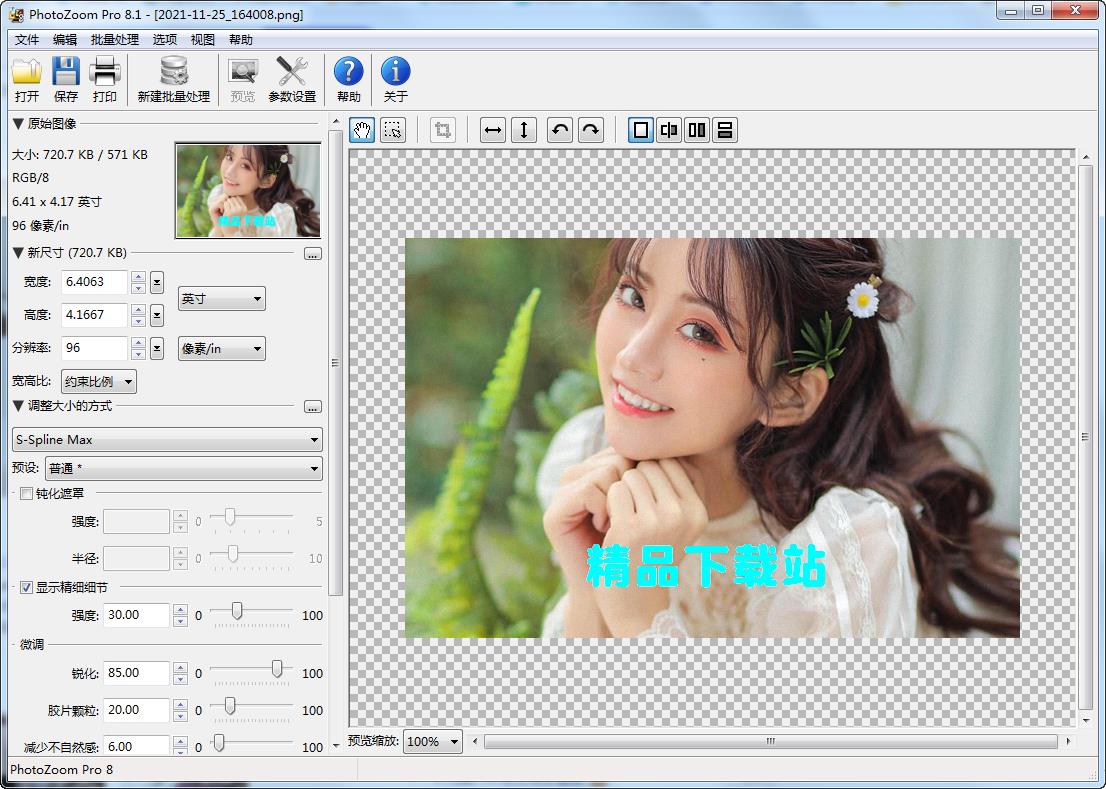Adjust the 锐化 slider handle
This screenshot has width=1106, height=789.
[277, 668]
